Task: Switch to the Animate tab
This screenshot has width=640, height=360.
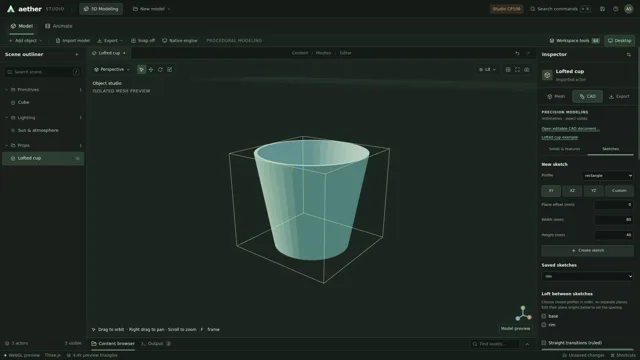Action: click(59, 26)
